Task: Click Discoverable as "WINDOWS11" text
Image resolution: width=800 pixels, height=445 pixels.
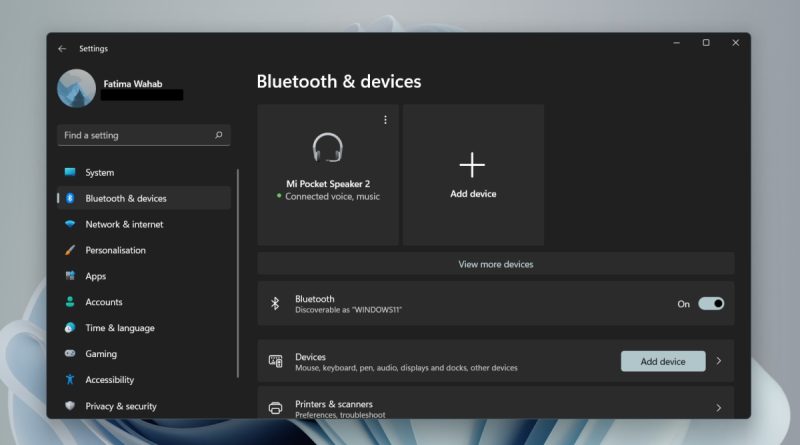Action: (x=348, y=310)
